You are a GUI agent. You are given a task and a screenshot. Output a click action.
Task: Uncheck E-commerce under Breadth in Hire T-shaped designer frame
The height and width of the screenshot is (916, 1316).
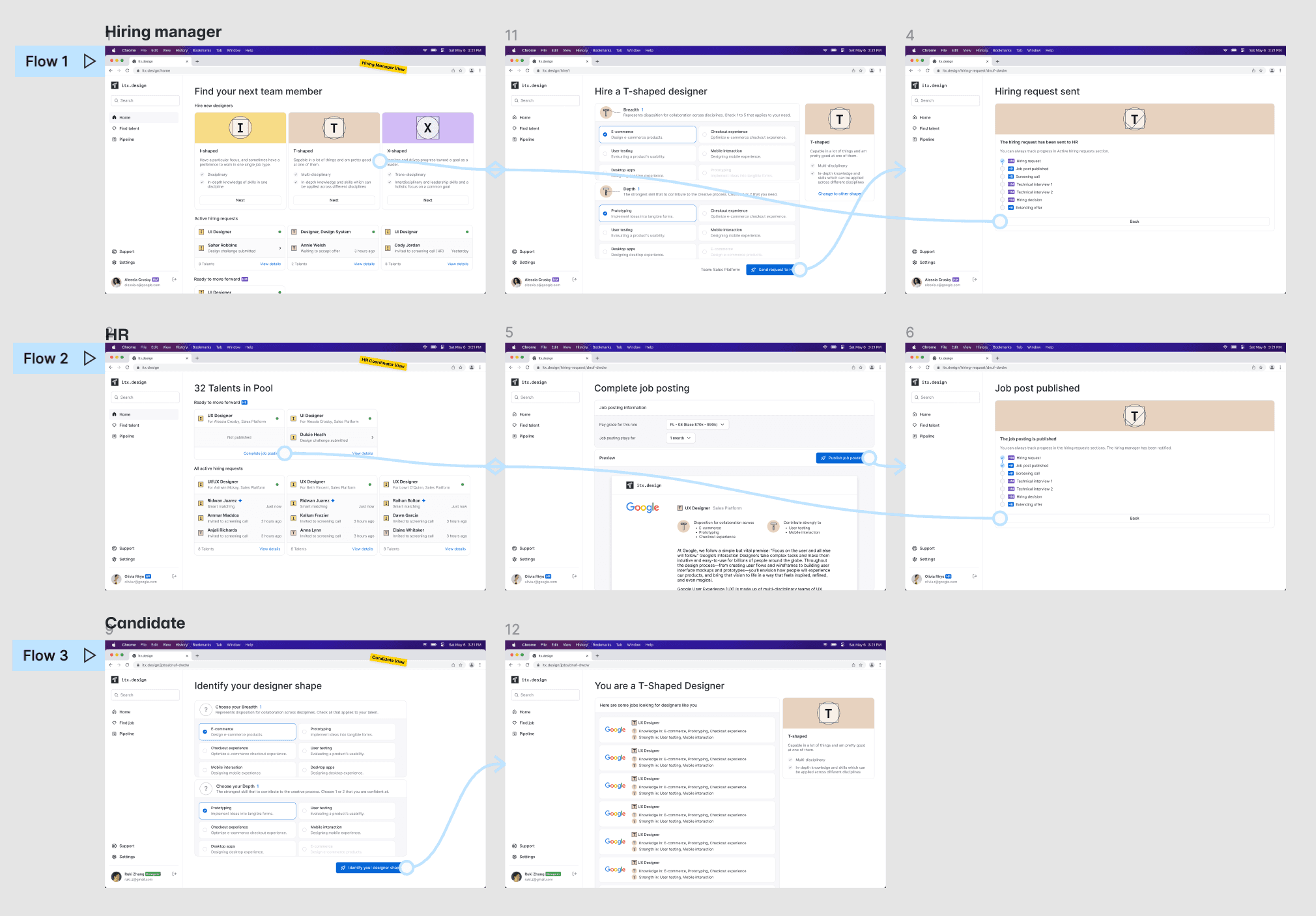tap(605, 134)
